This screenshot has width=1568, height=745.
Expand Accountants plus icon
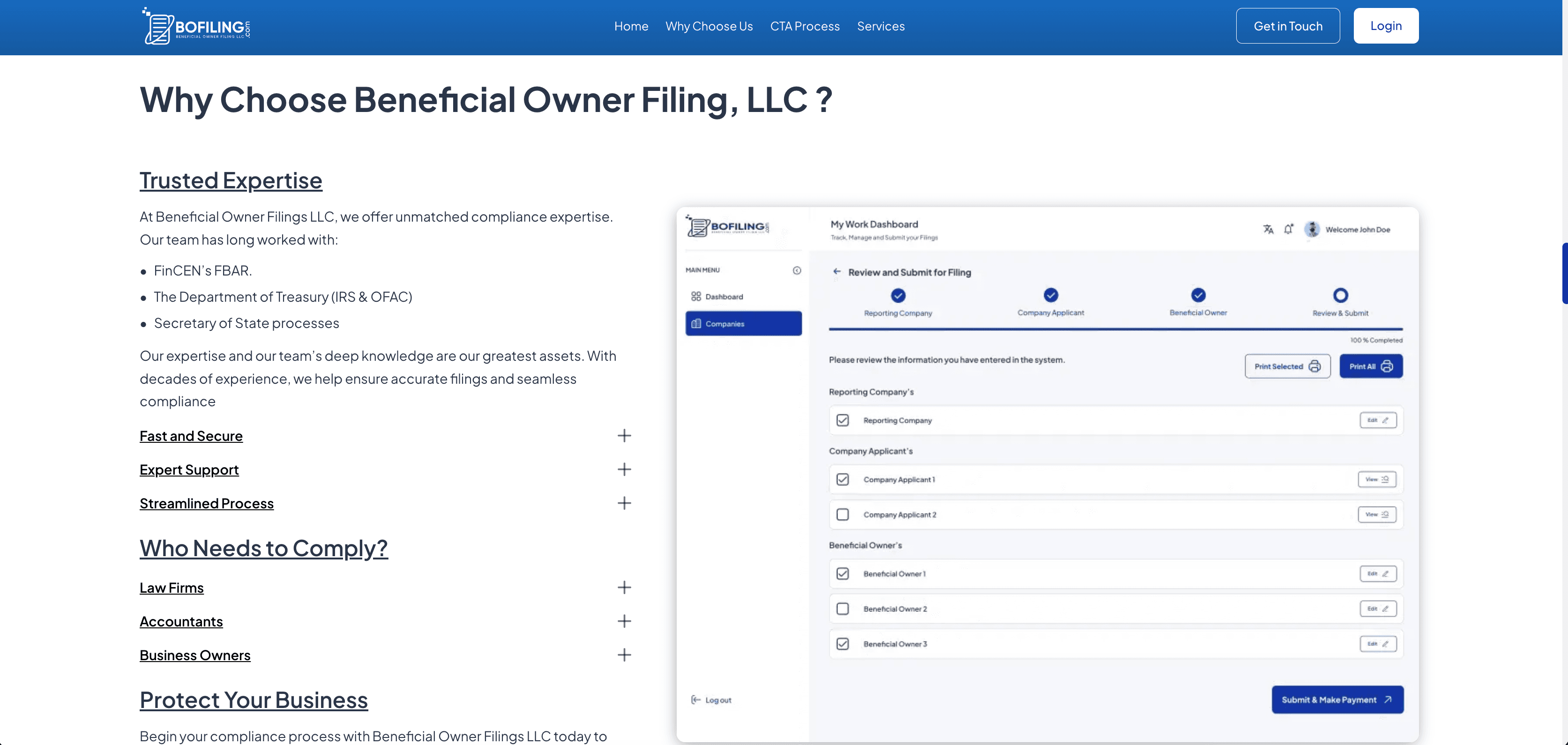click(x=624, y=621)
